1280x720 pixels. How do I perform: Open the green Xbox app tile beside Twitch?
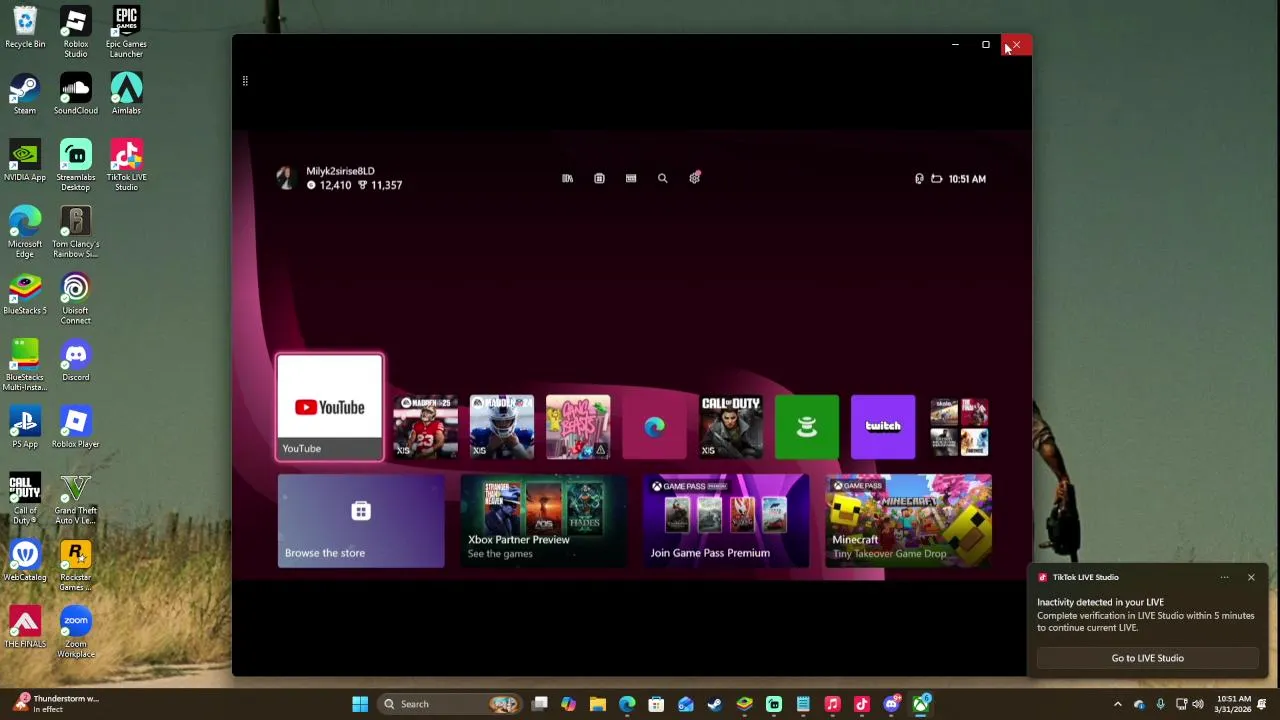[807, 427]
